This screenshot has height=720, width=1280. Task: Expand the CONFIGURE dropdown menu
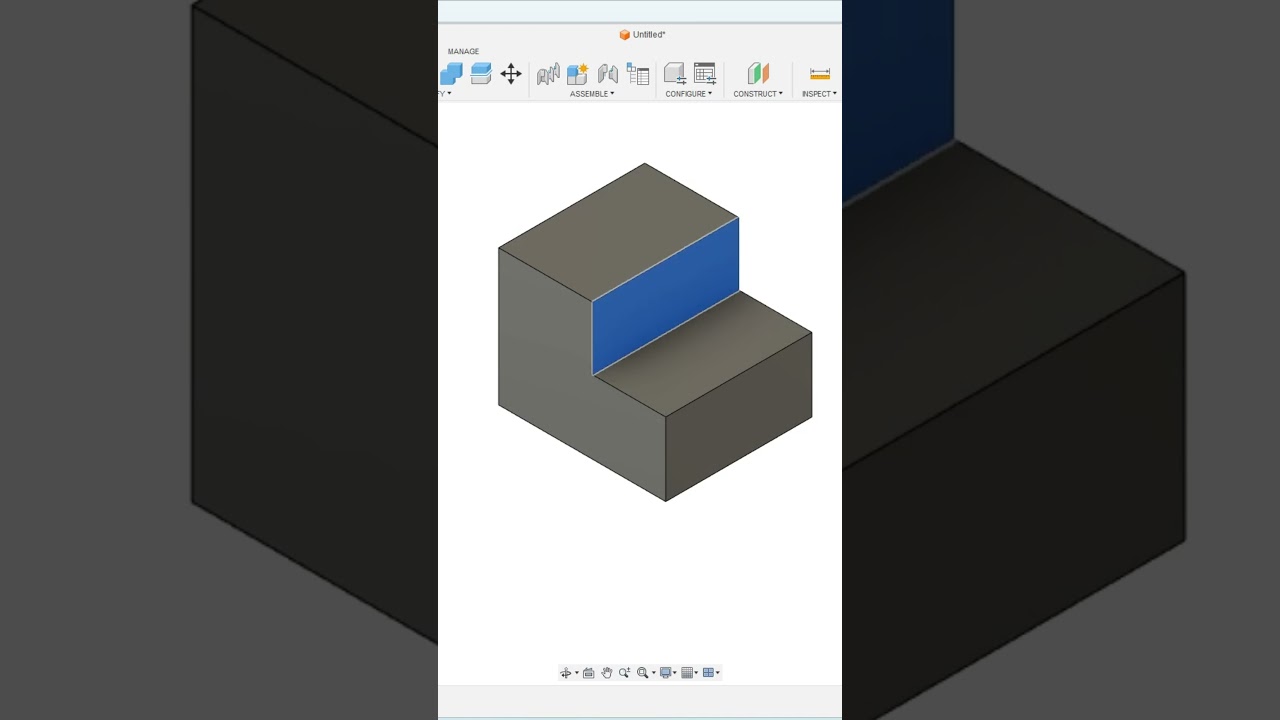click(689, 94)
